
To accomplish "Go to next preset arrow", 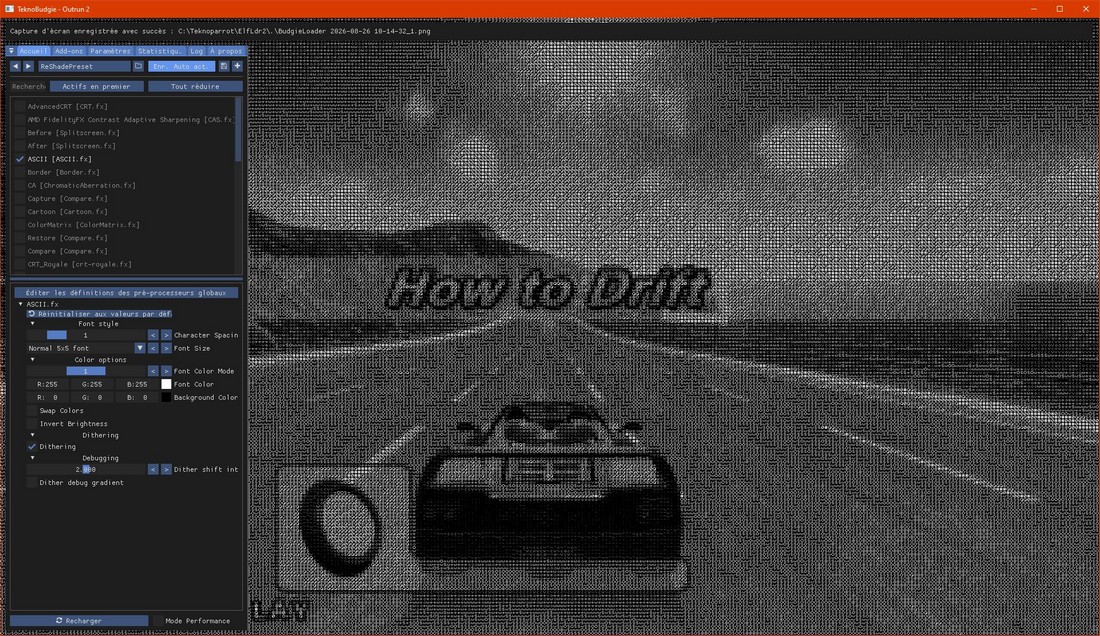I will click(x=29, y=67).
